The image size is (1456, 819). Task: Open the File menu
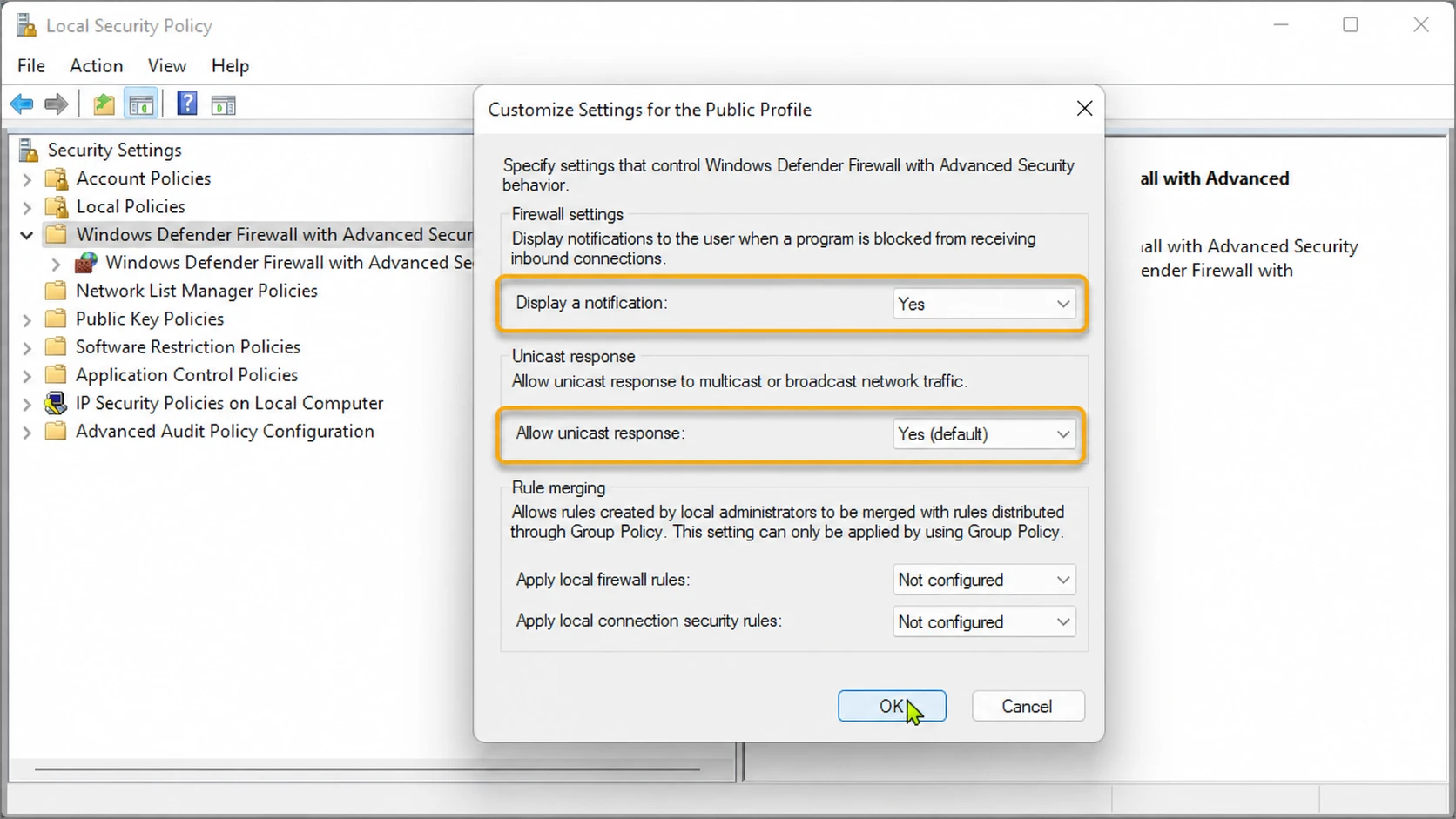pos(31,65)
